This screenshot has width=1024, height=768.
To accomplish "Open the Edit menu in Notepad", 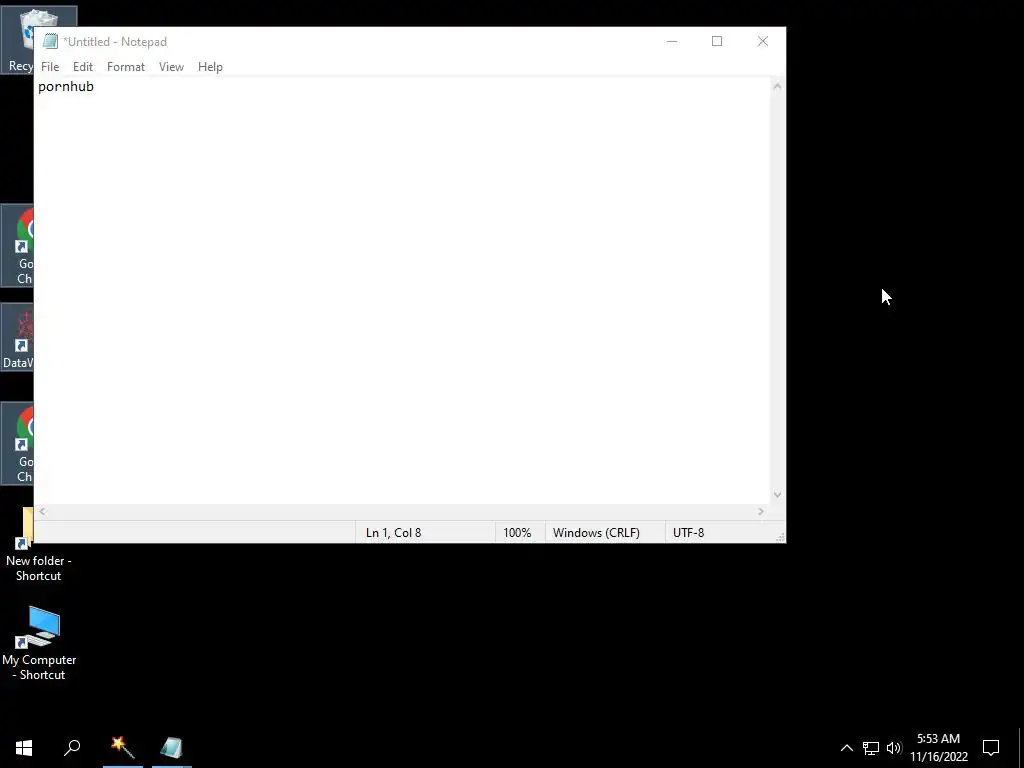I will pyautogui.click(x=82, y=67).
